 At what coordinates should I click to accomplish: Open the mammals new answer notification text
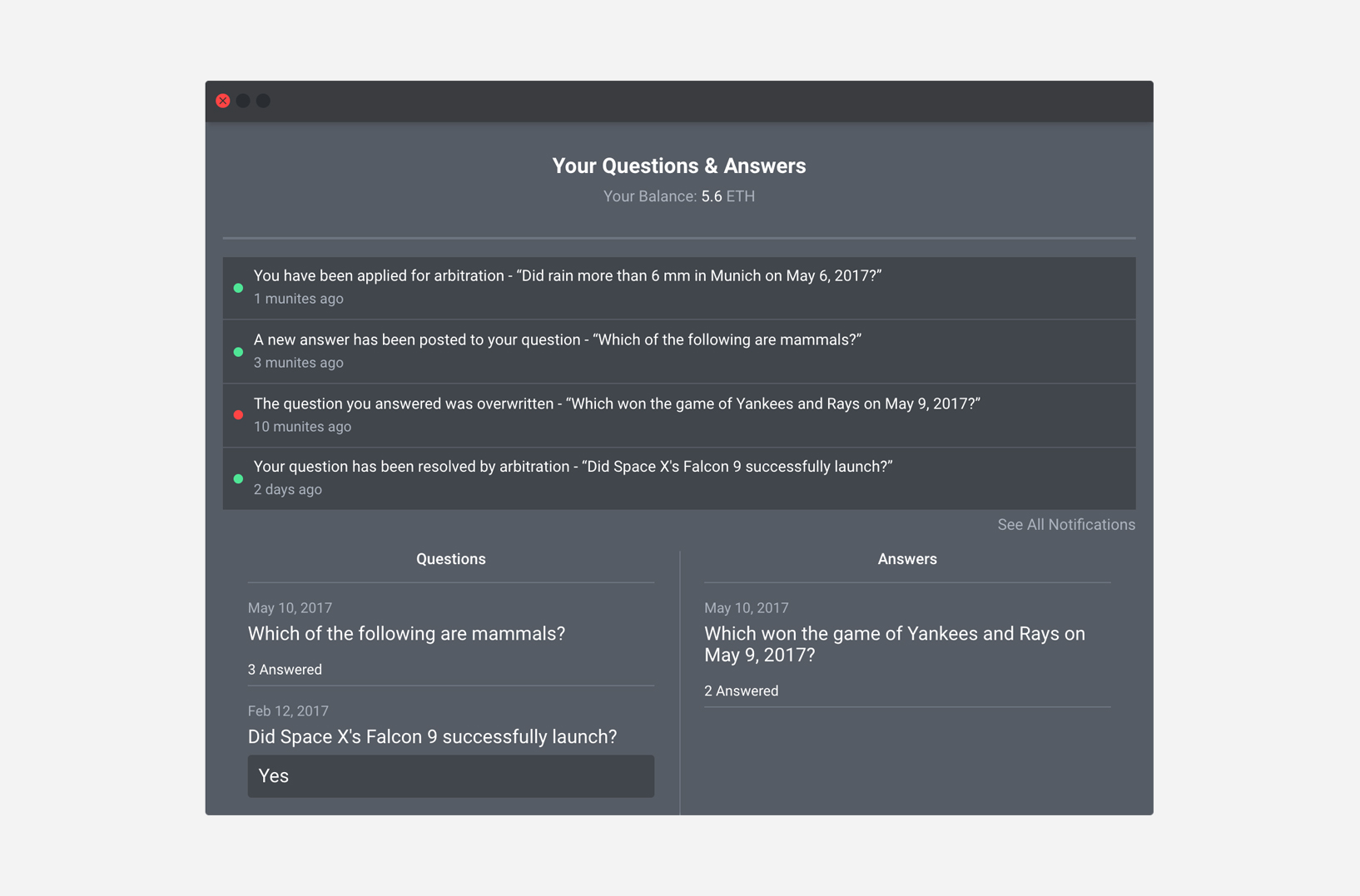click(x=557, y=340)
